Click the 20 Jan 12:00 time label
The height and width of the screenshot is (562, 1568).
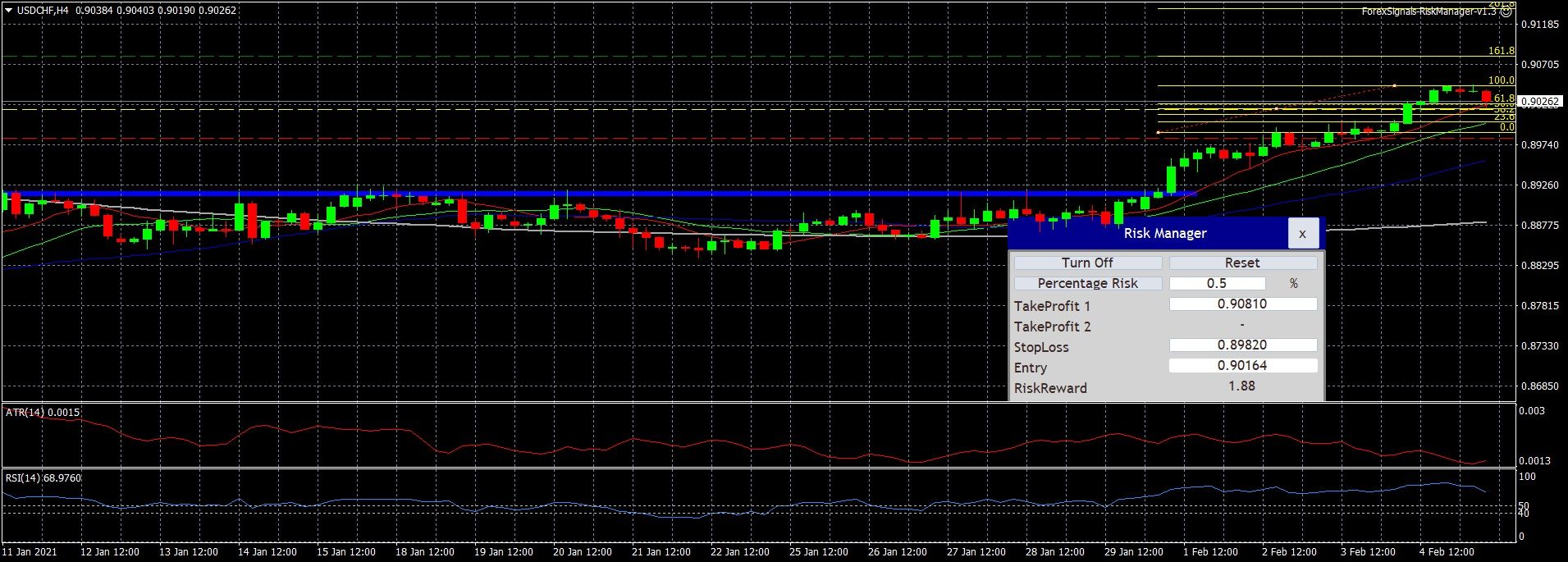click(x=583, y=552)
